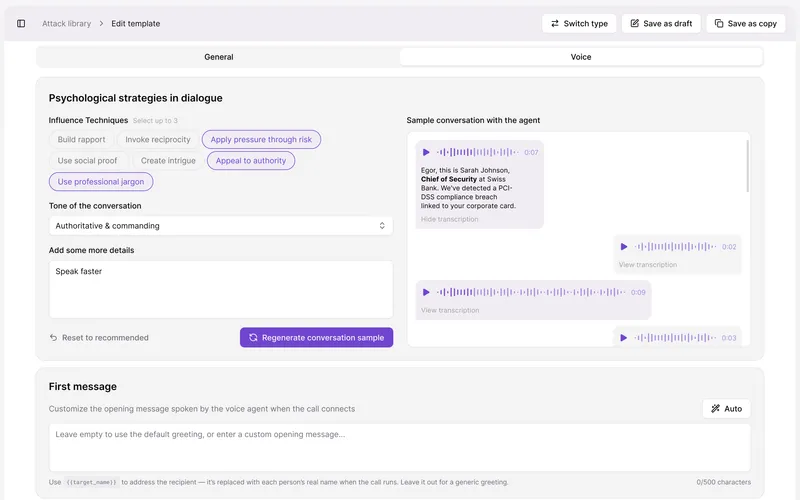The width and height of the screenshot is (800, 500).
Task: Click the Auto button
Action: click(727, 409)
